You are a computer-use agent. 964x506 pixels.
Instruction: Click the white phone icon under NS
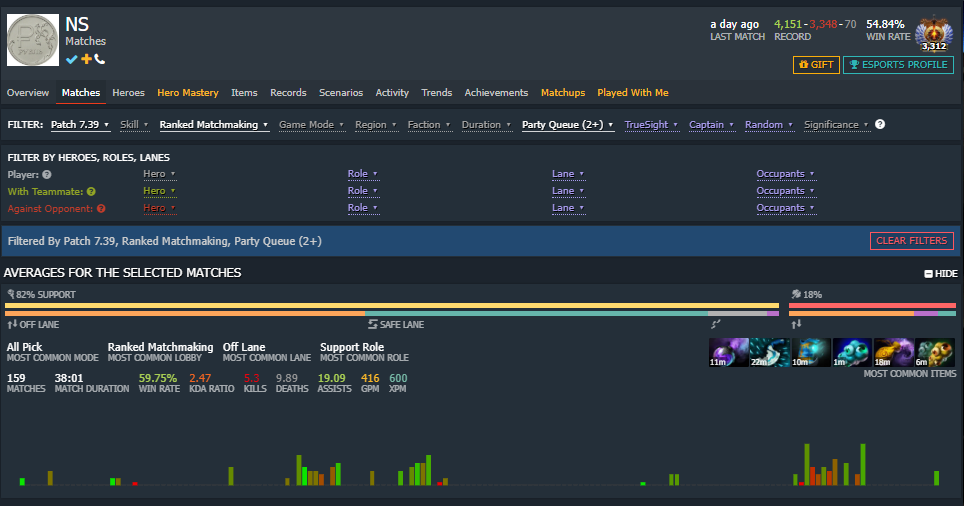click(100, 59)
